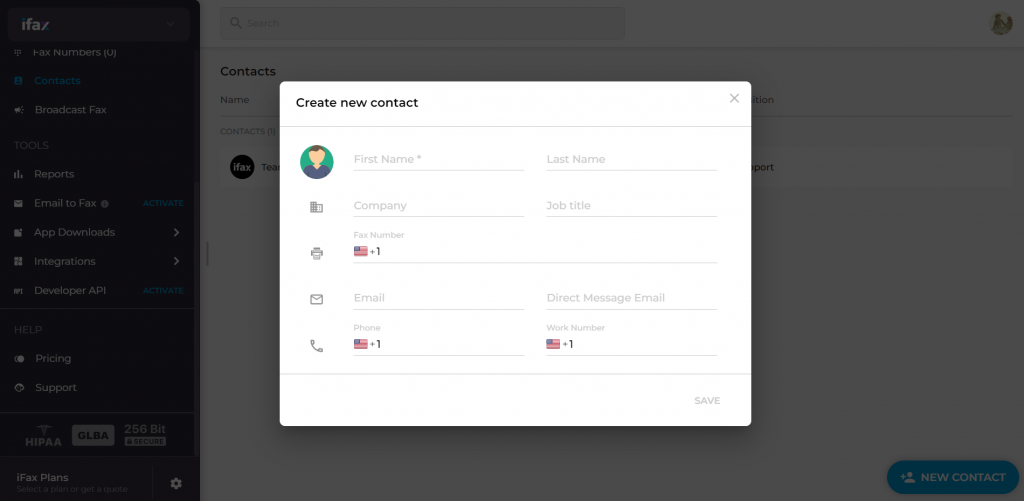Click the company building icon
1024x501 pixels.
click(317, 207)
